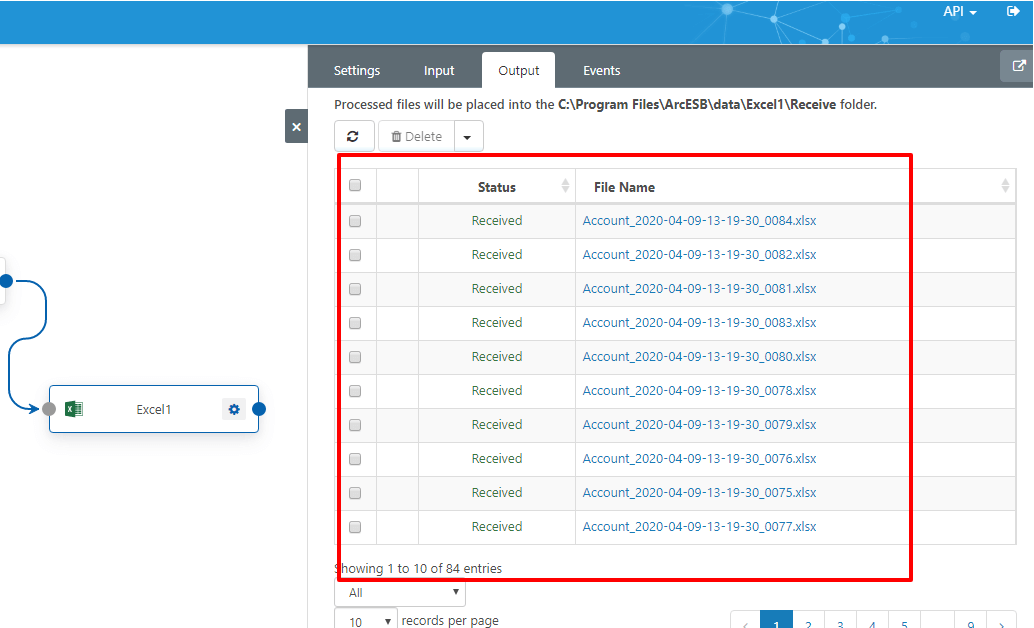The image size is (1034, 628).
Task: Open the API dropdown menu
Action: pos(959,11)
